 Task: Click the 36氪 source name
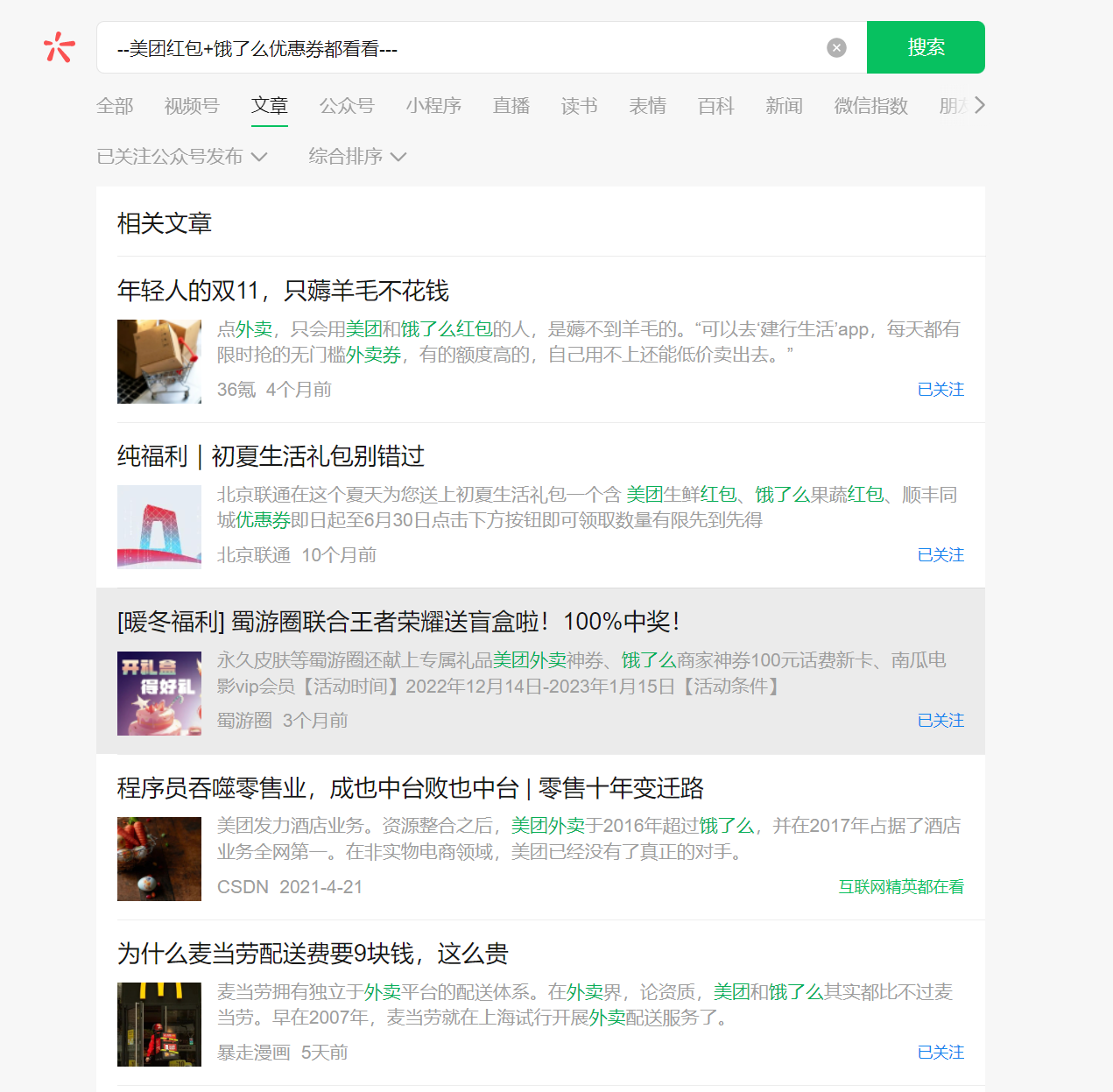click(x=236, y=390)
